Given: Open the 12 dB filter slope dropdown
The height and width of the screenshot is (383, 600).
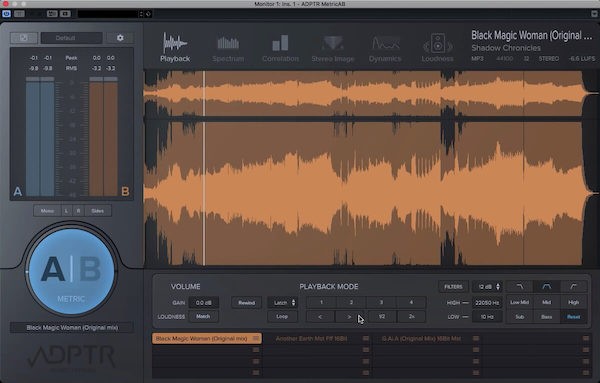Looking at the screenshot, I should (487, 287).
